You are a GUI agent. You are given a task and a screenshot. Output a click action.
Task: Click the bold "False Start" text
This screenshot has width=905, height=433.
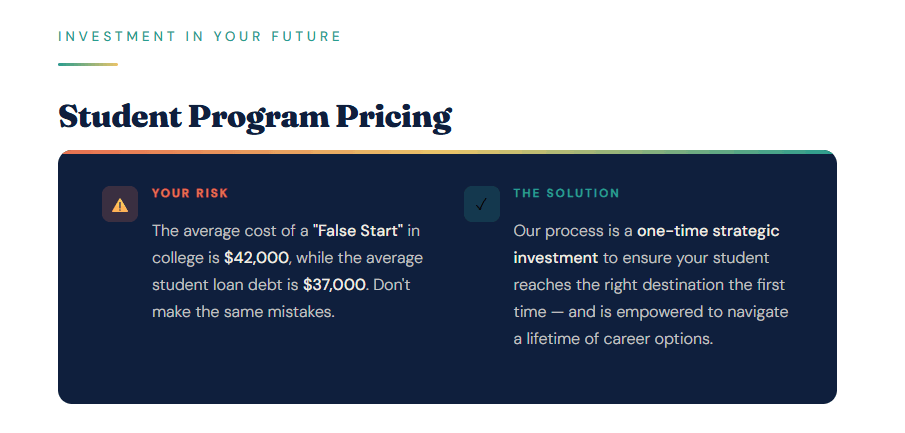point(358,231)
